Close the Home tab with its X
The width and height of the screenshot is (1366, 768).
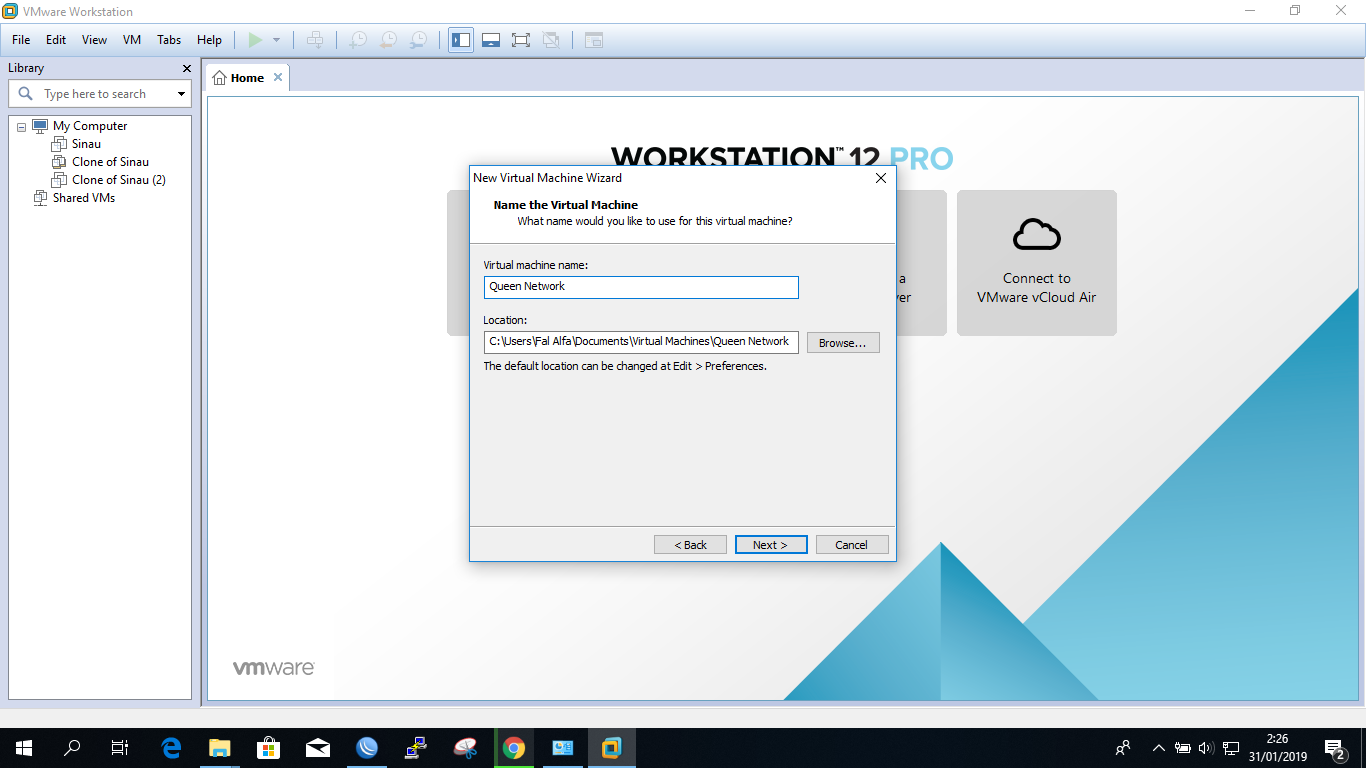point(278,77)
